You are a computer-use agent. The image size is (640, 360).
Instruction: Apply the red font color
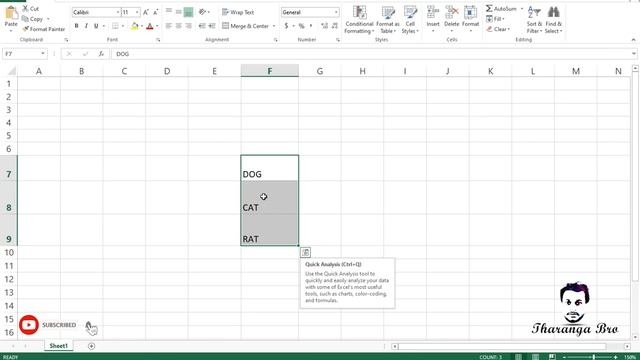150,26
